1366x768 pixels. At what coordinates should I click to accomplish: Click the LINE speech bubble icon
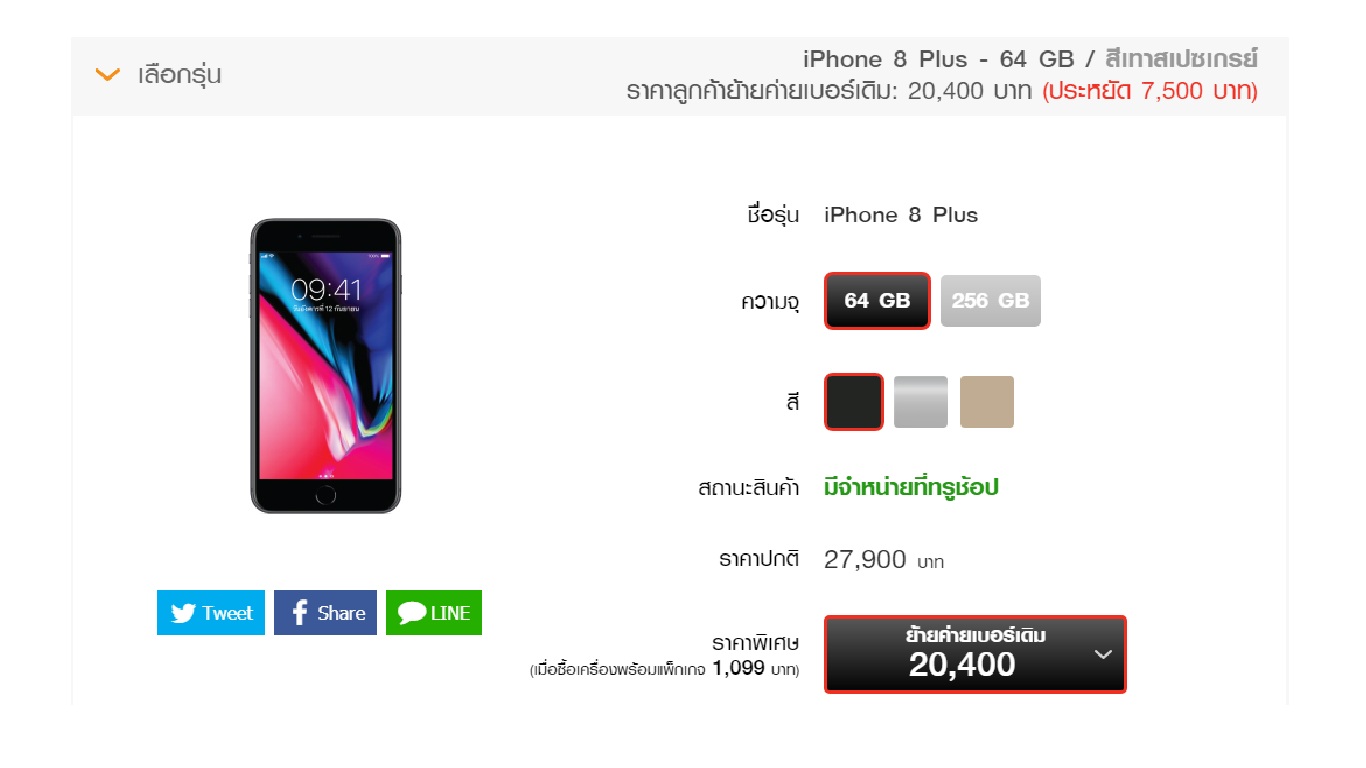(x=412, y=613)
